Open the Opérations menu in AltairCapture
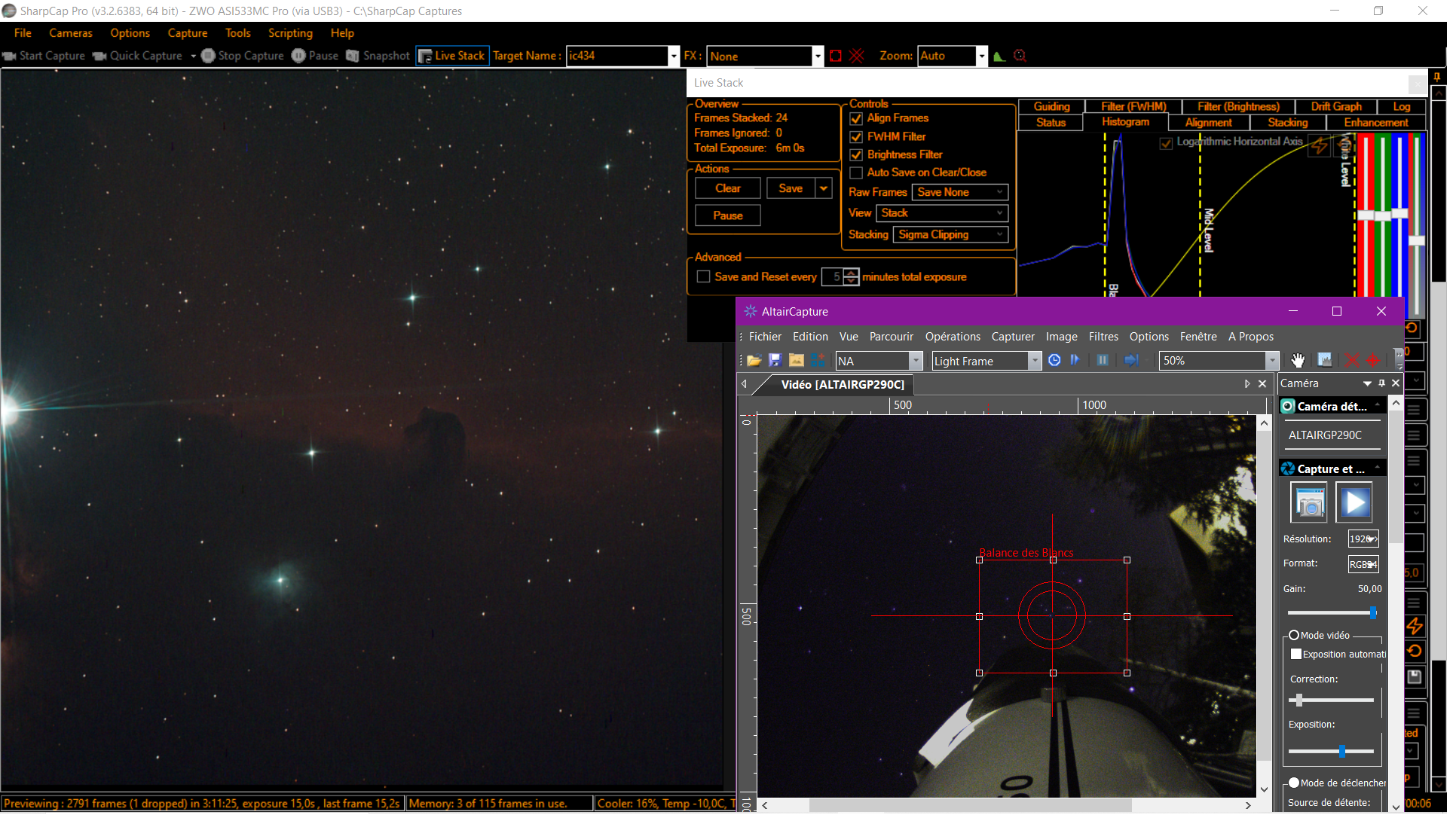Screen dimensions: 1456x821 pyautogui.click(x=953, y=337)
